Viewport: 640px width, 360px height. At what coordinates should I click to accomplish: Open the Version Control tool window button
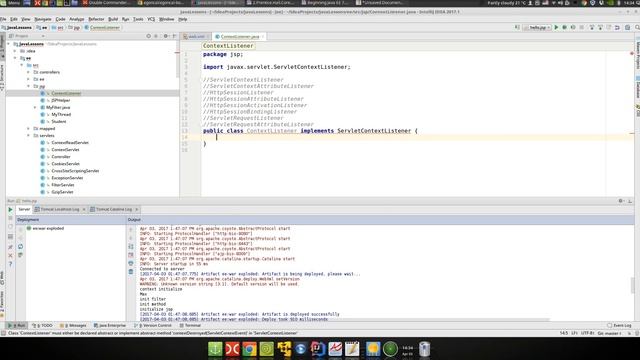point(153,325)
